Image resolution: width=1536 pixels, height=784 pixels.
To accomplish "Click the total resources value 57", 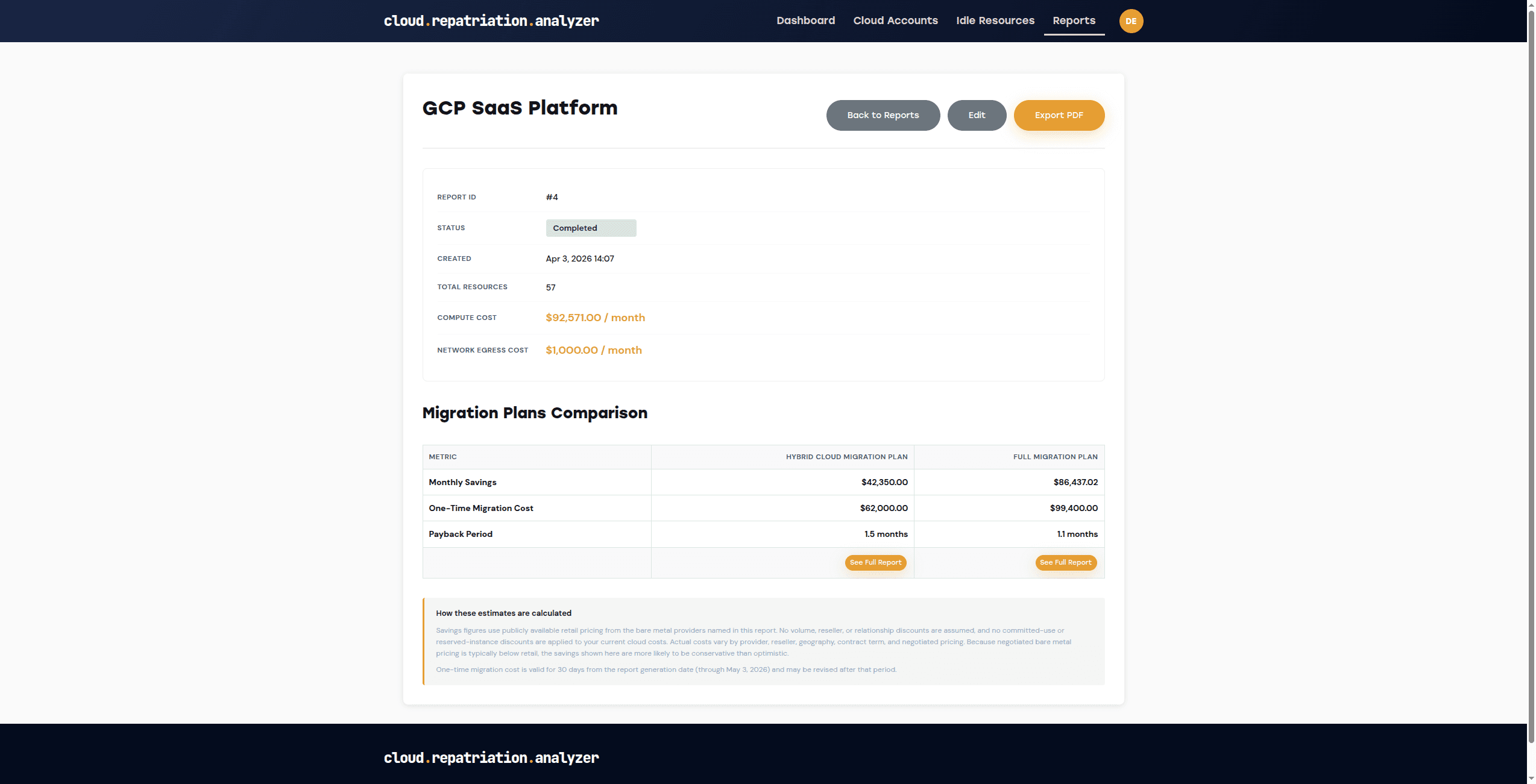I will (550, 287).
